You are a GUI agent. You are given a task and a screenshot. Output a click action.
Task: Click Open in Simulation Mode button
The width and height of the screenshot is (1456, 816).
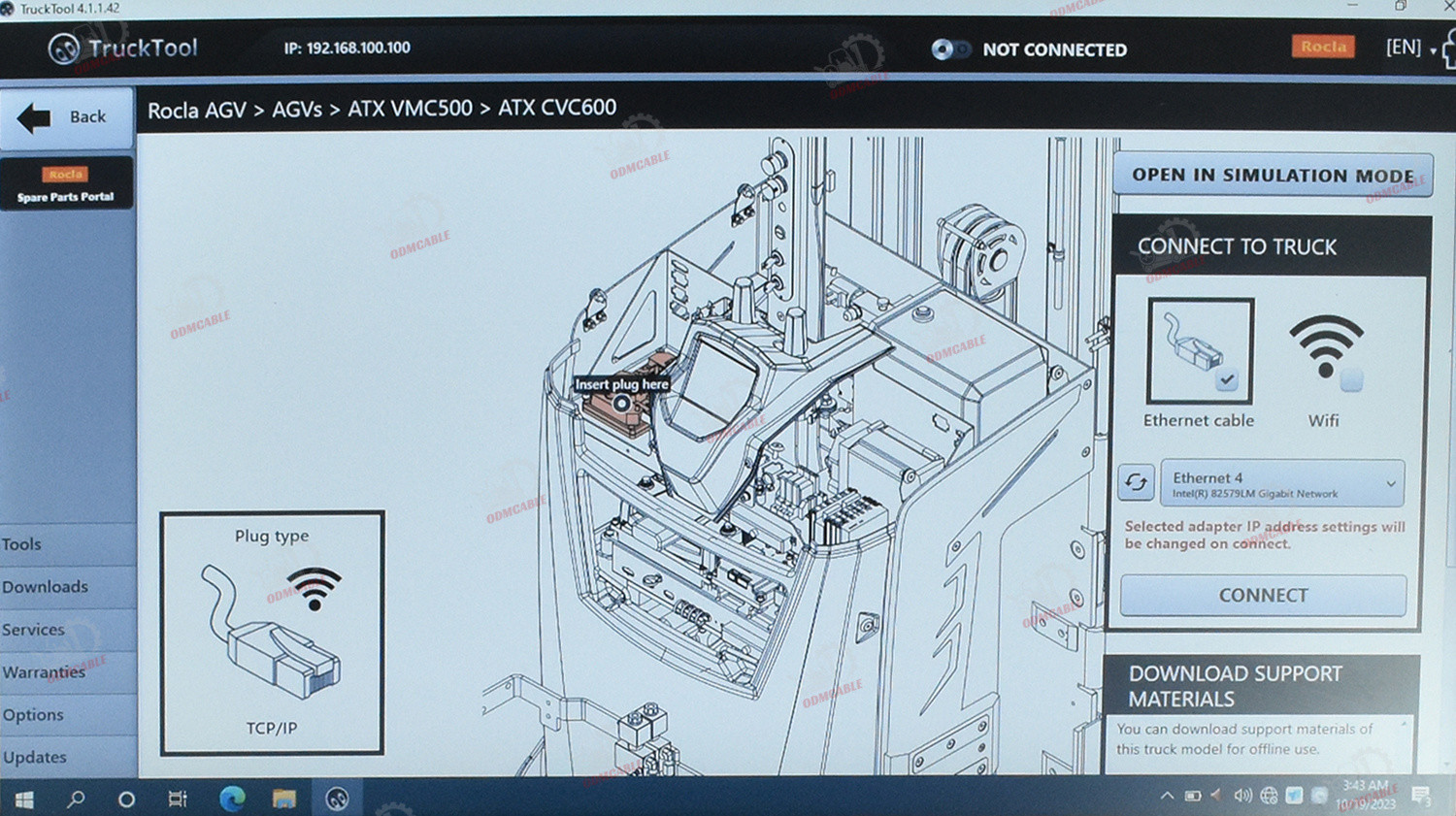pyautogui.click(x=1273, y=176)
